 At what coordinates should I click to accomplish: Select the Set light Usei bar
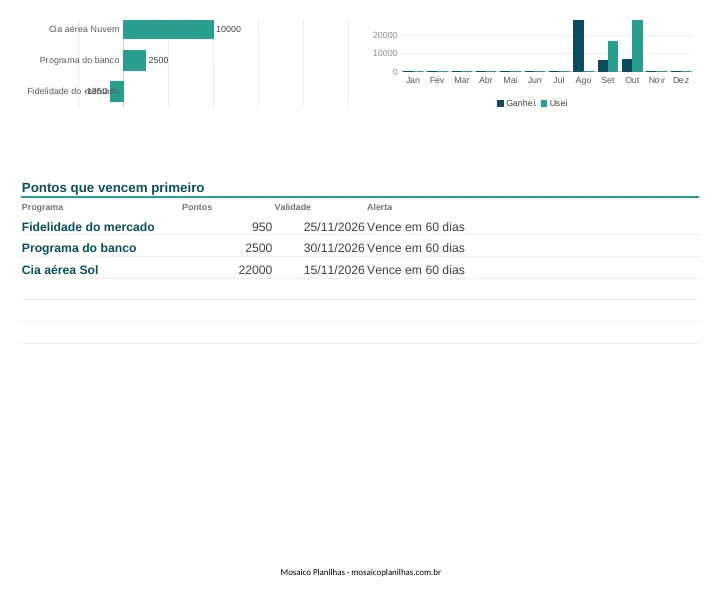(613, 56)
